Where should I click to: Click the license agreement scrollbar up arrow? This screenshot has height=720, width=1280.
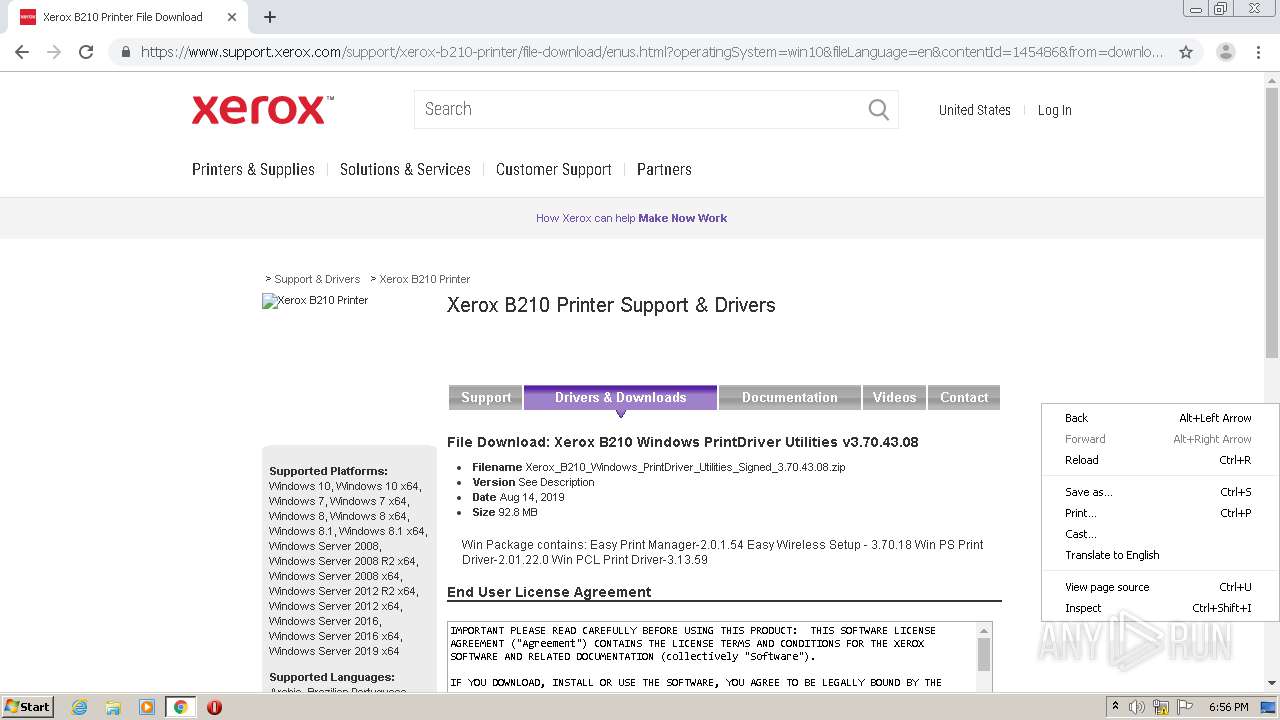click(984, 630)
